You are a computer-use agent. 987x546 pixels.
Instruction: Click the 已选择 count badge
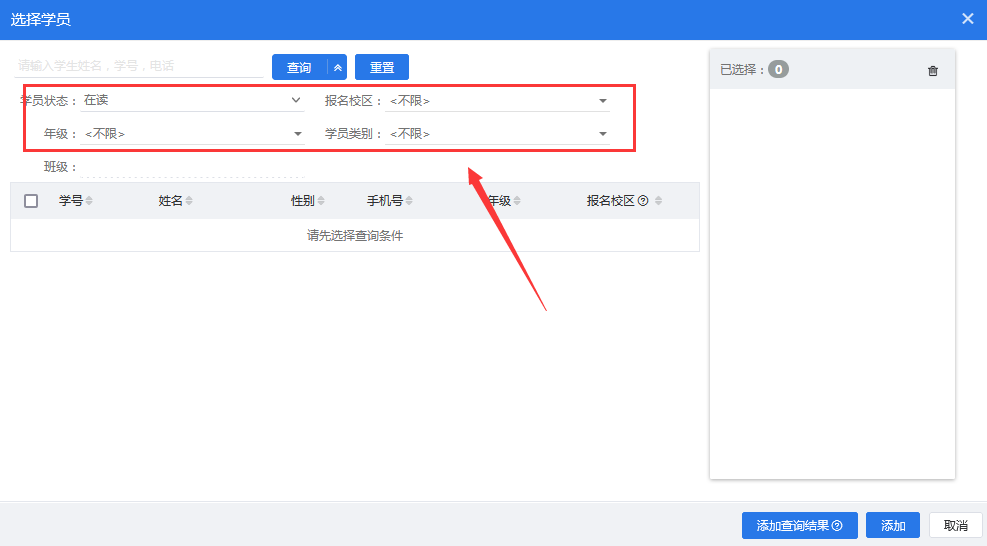click(x=778, y=69)
